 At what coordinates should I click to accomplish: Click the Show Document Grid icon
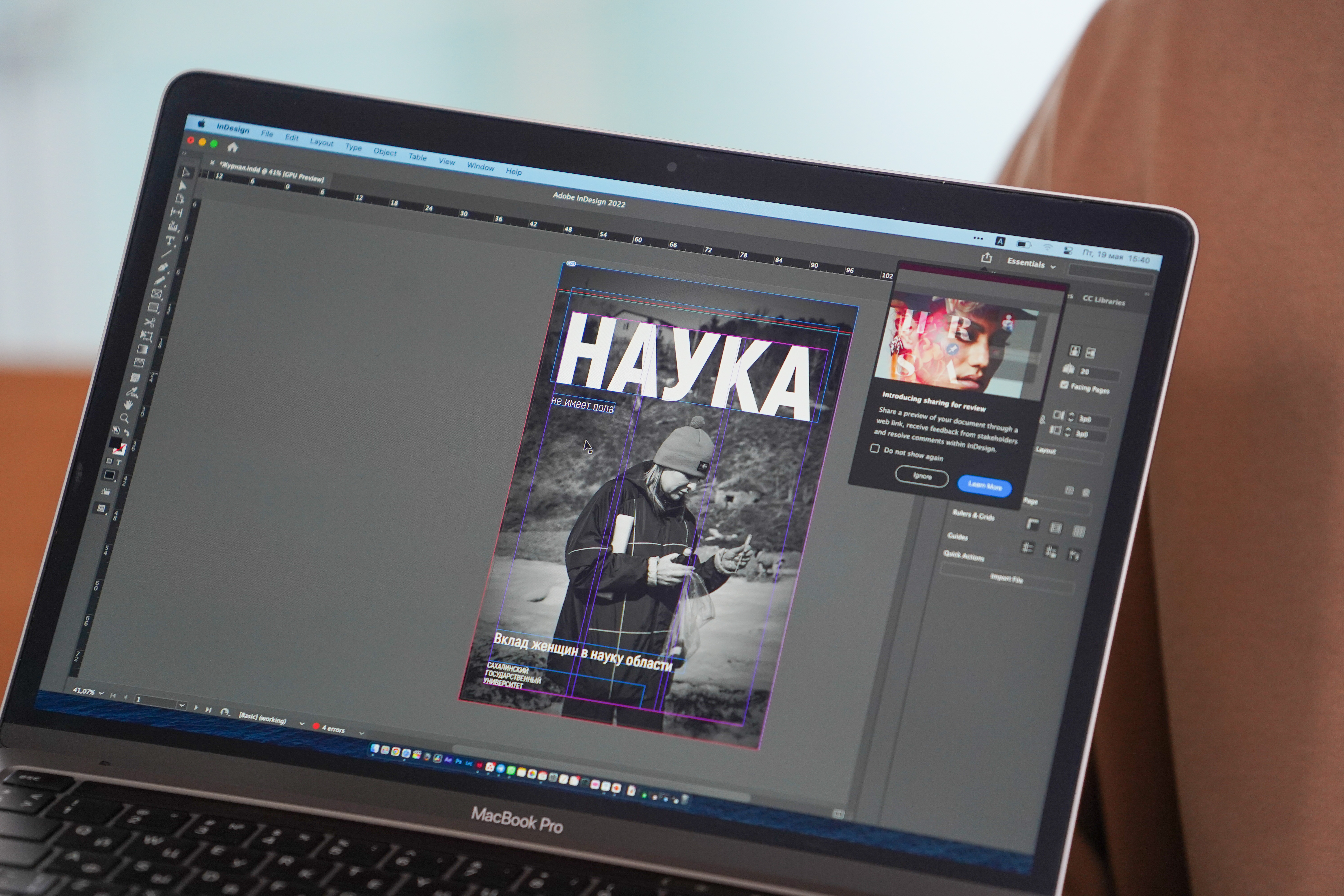pos(1079,531)
